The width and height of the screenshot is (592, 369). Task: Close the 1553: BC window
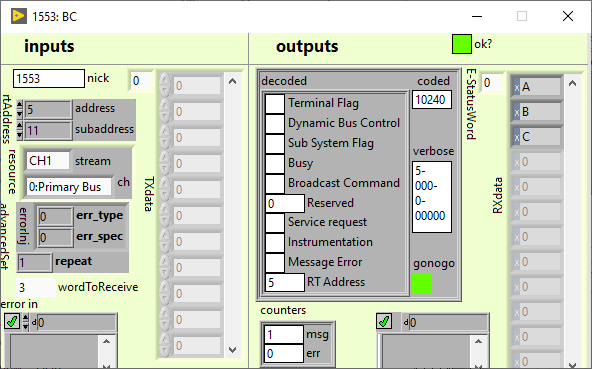[568, 16]
